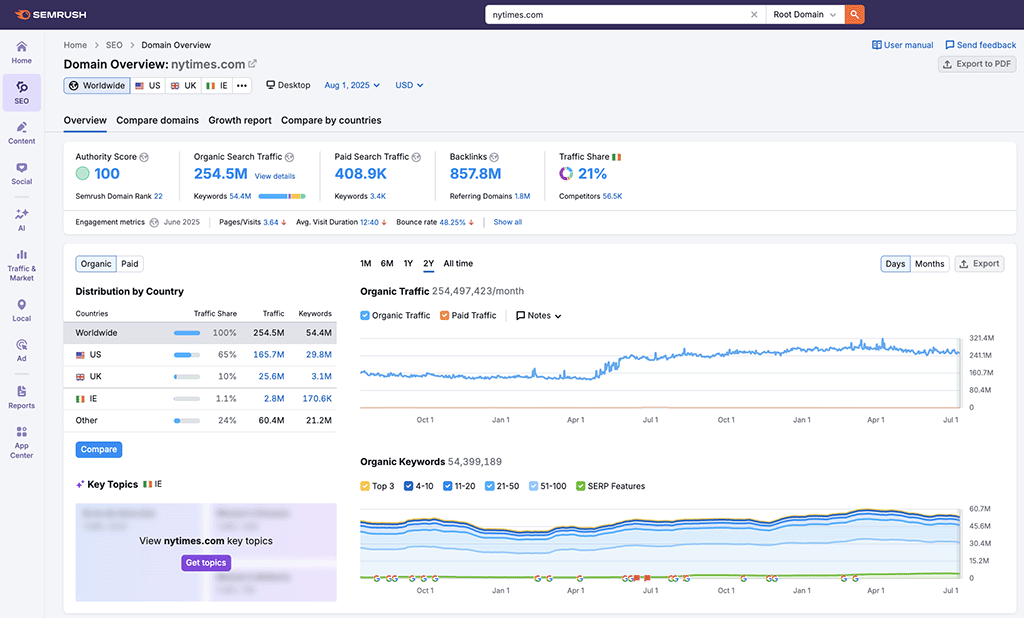Screen dimensions: 1024x618
Task: Open Home in the left sidebar
Action: [x=22, y=52]
